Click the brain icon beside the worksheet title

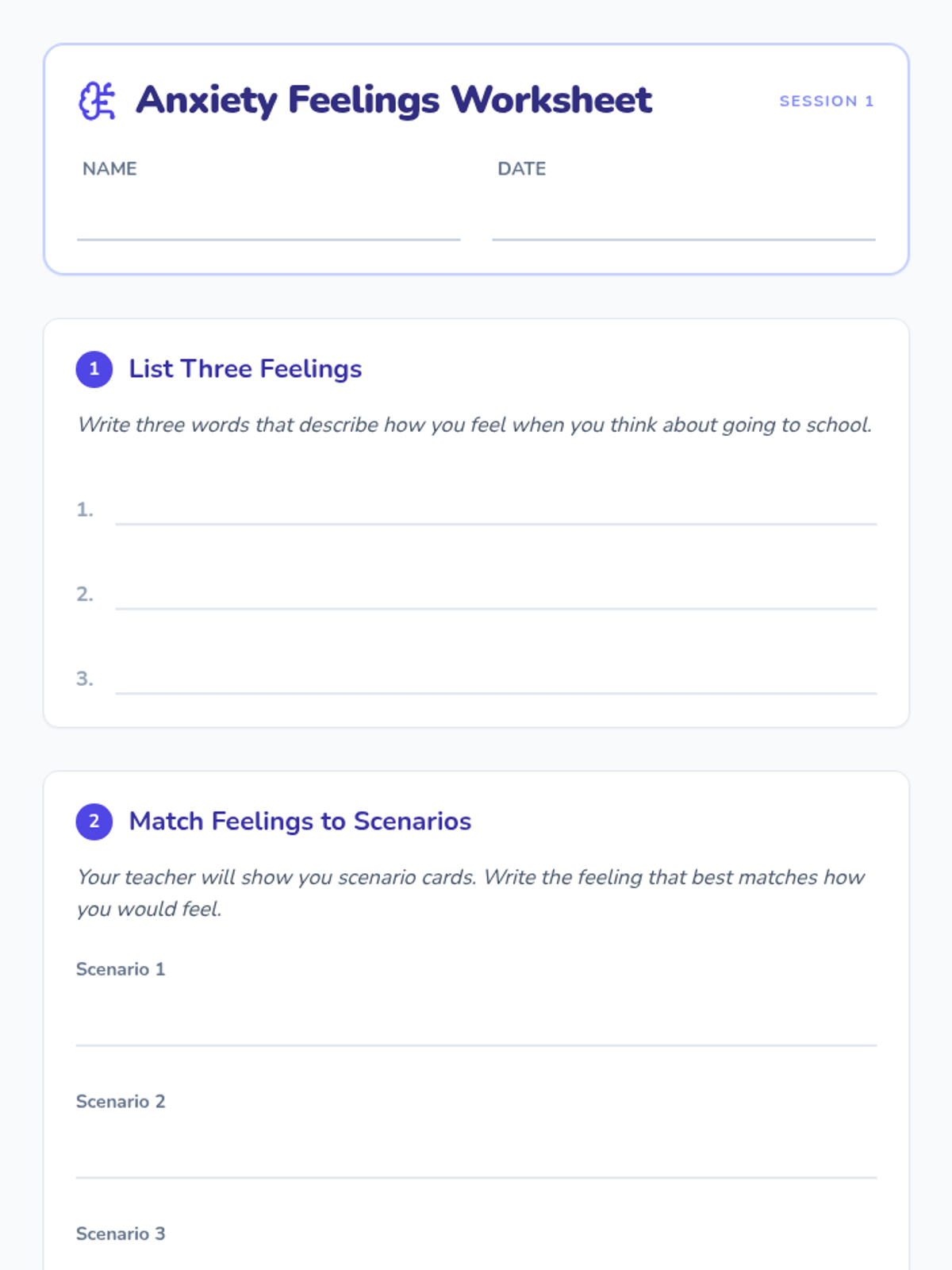coord(97,102)
